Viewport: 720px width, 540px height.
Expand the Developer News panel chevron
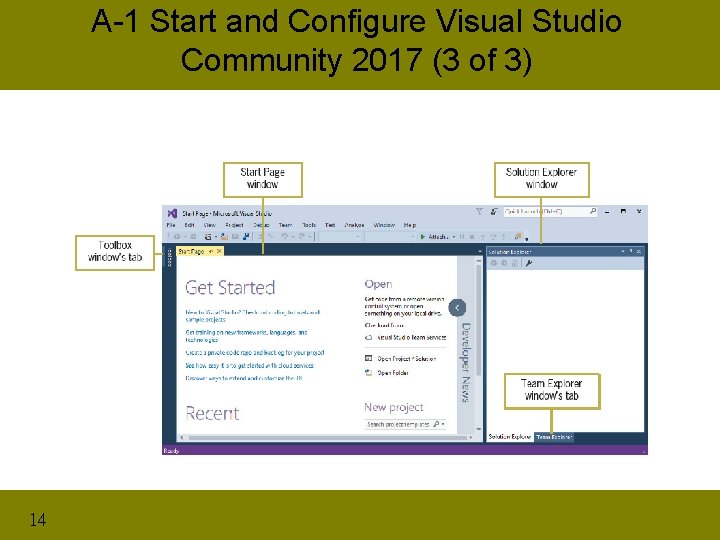pyautogui.click(x=457, y=308)
